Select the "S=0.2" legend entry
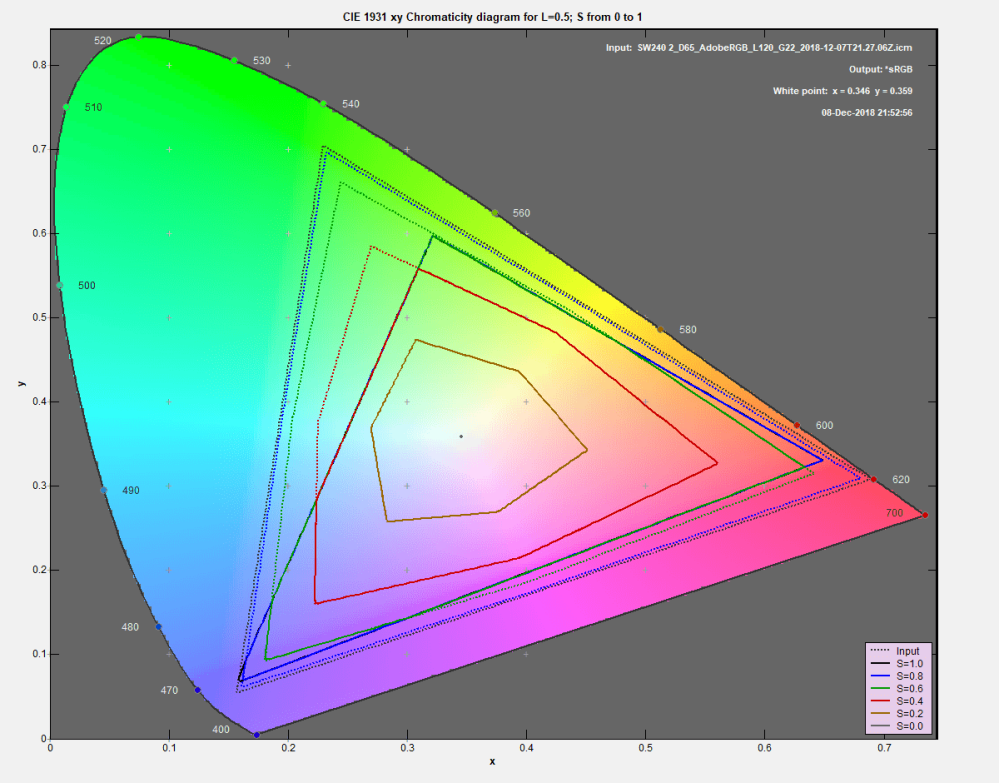 896,714
